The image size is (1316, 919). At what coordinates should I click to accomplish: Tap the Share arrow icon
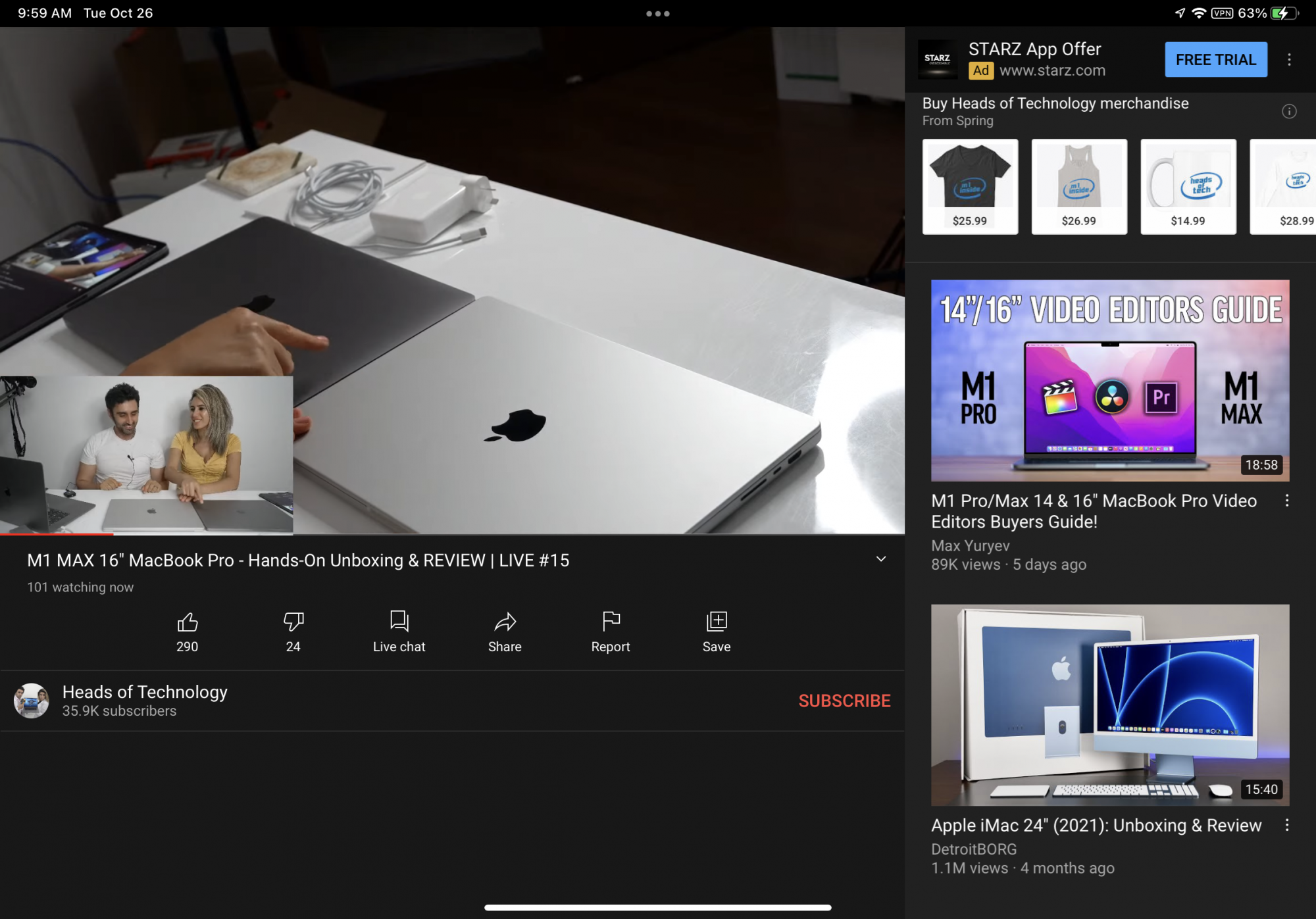[505, 622]
